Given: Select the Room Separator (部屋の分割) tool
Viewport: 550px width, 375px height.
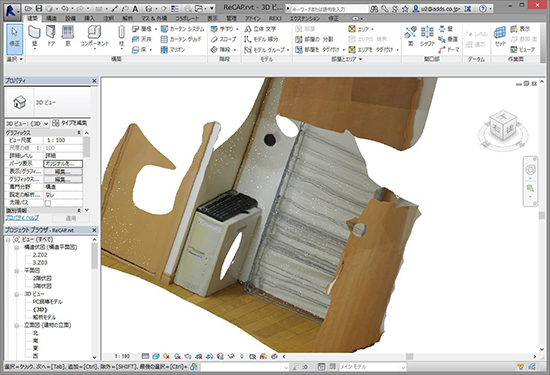Looking at the screenshot, I should point(314,39).
